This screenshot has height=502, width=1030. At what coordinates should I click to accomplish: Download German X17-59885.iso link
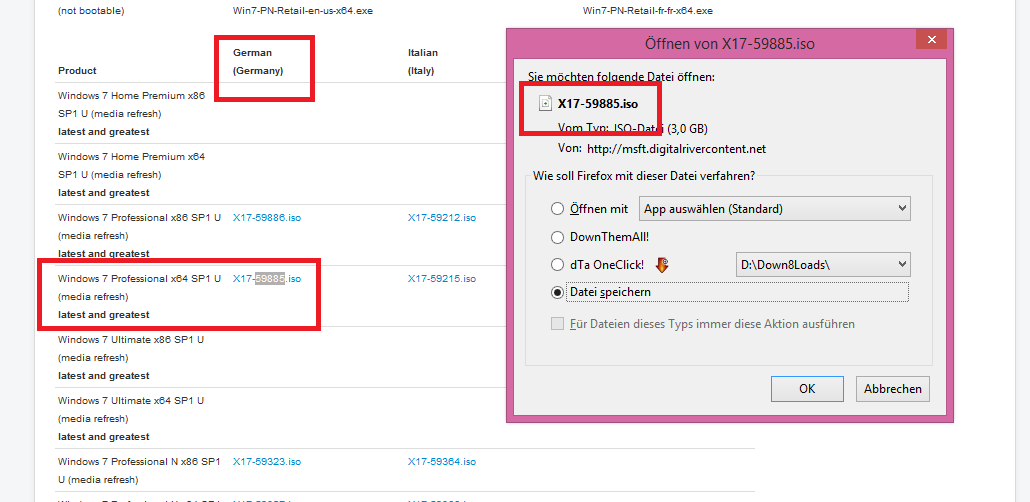point(267,279)
